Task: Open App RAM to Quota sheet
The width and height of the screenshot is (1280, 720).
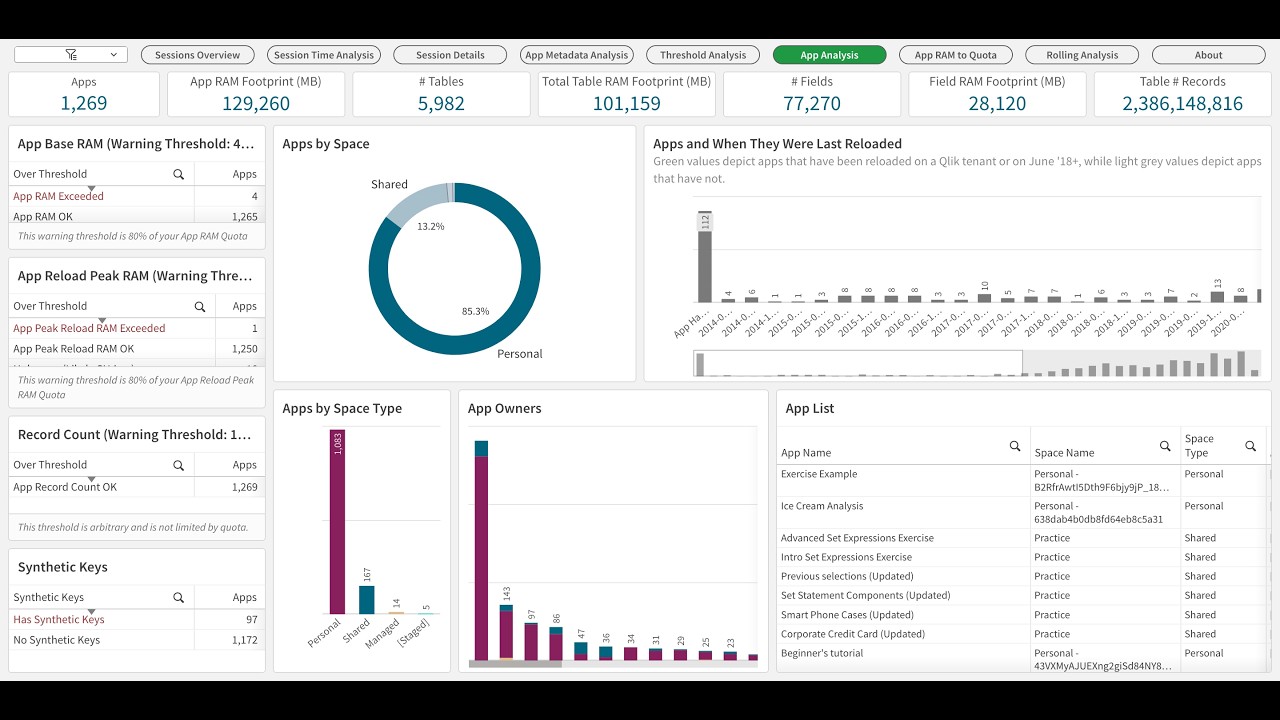Action: [x=956, y=55]
